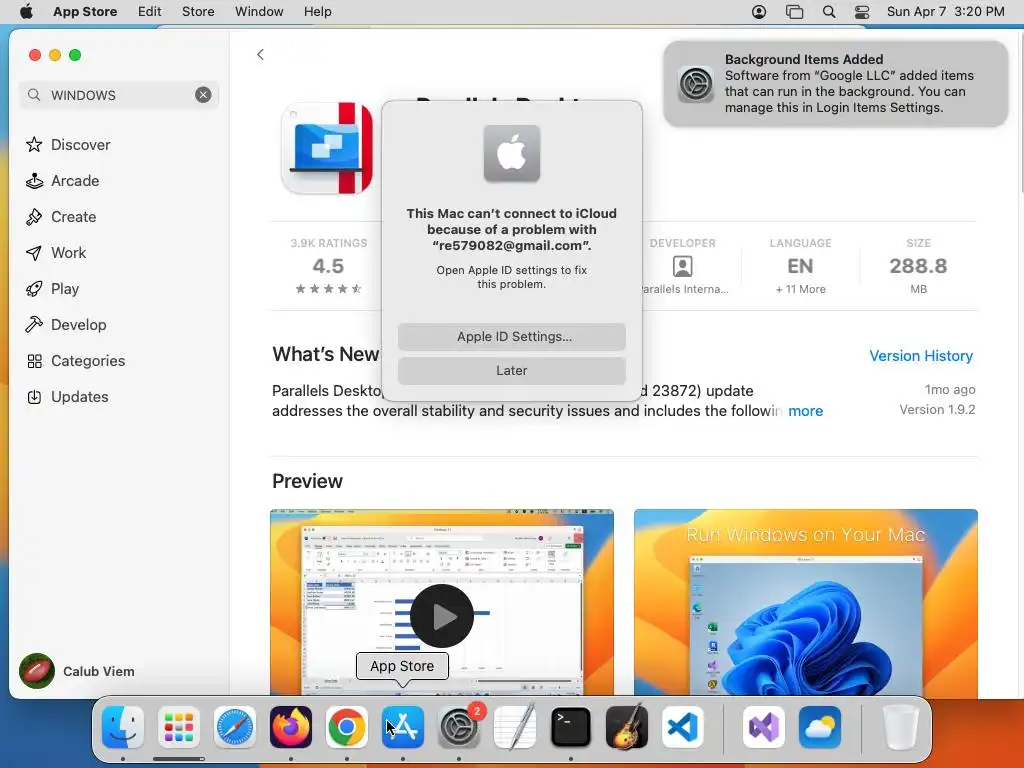Click the Parallels Desktop app icon
Viewport: 1024px width, 768px height.
(x=327, y=148)
